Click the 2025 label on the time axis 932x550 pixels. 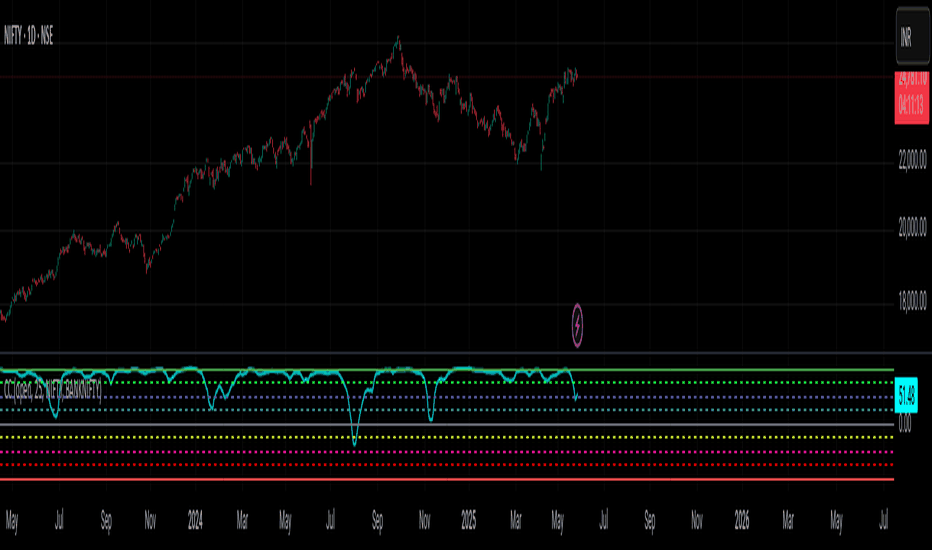469,521
